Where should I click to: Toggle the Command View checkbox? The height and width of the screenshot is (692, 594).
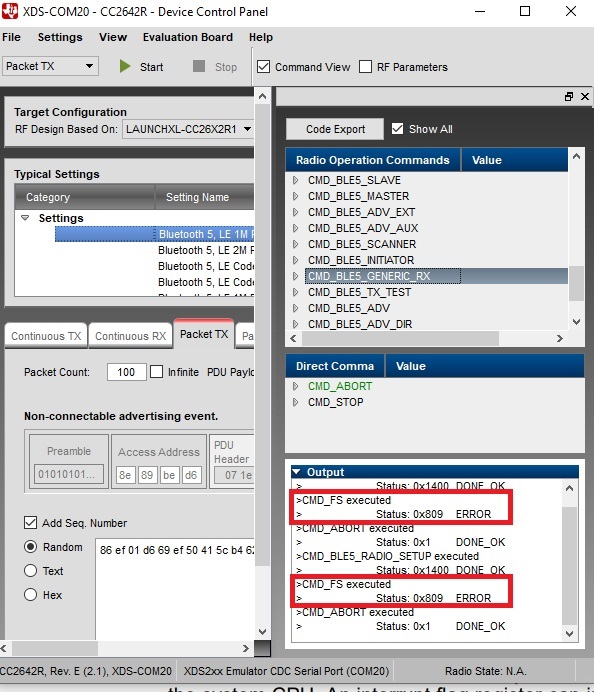coord(263,67)
